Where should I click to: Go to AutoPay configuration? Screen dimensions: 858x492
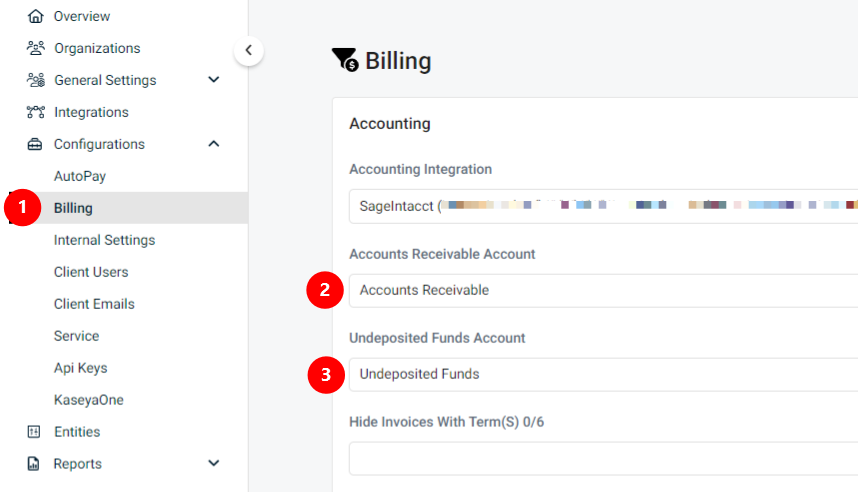[80, 176]
